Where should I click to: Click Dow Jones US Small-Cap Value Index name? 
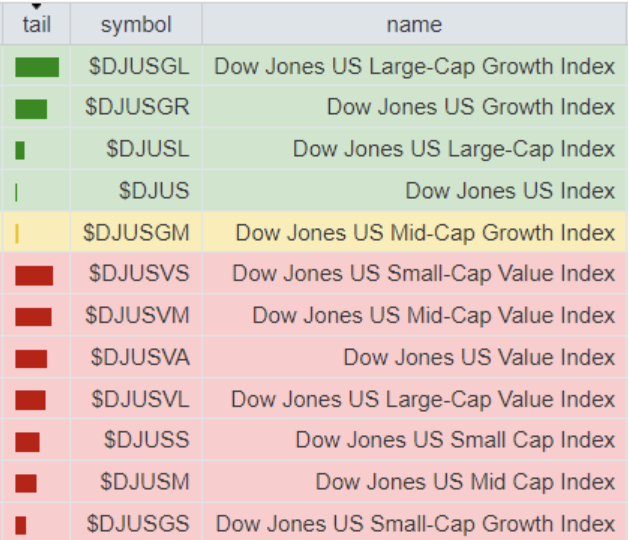coord(423,274)
